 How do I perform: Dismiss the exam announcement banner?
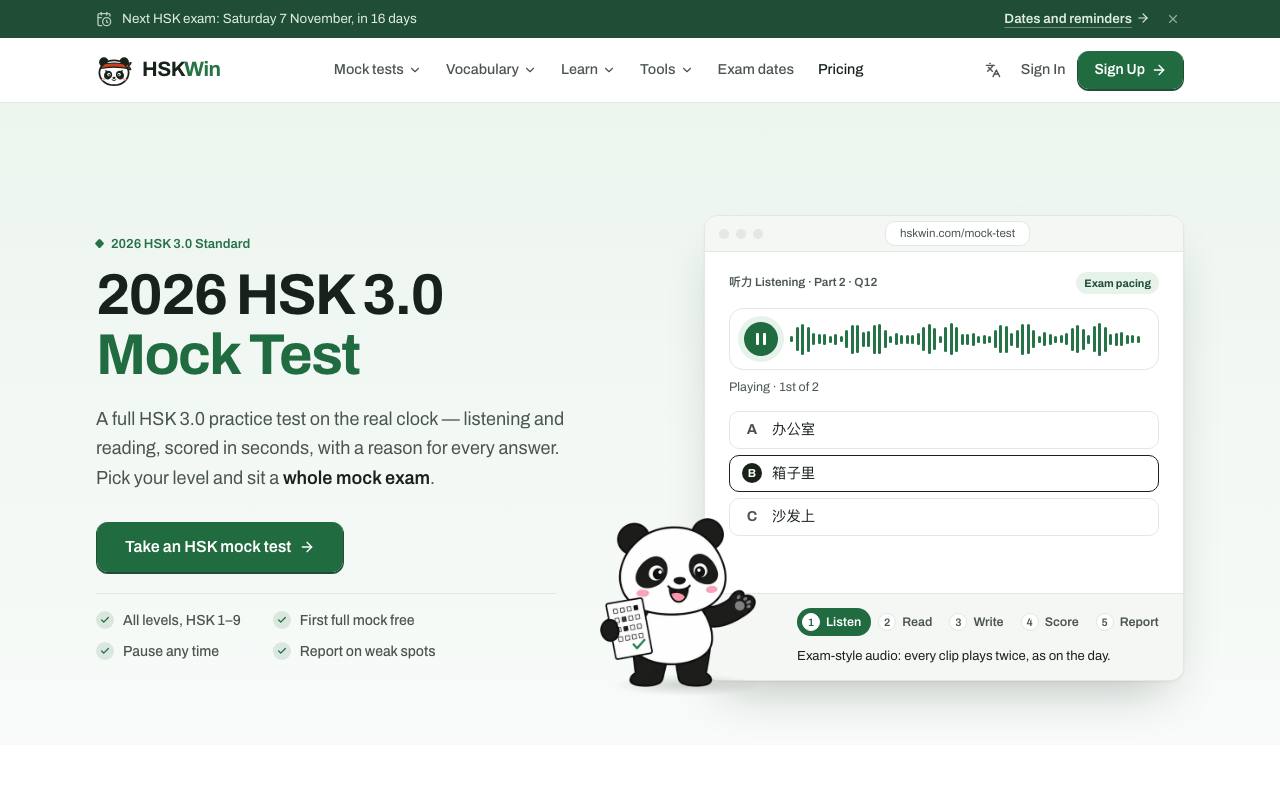[1173, 19]
